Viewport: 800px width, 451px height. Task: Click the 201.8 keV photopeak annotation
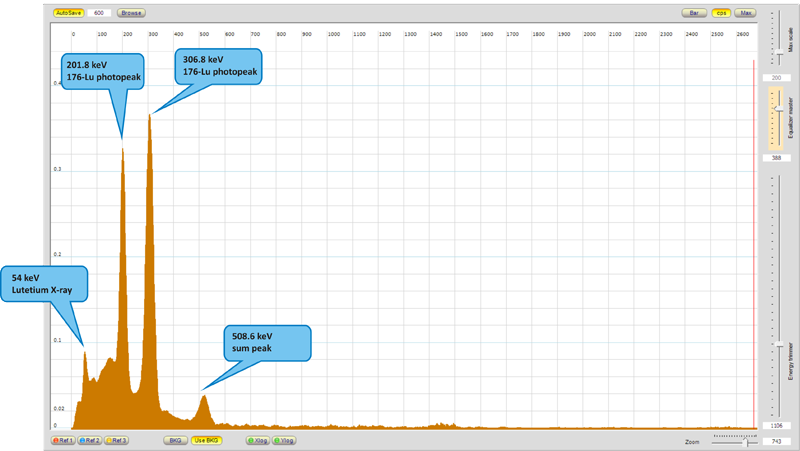(x=103, y=71)
